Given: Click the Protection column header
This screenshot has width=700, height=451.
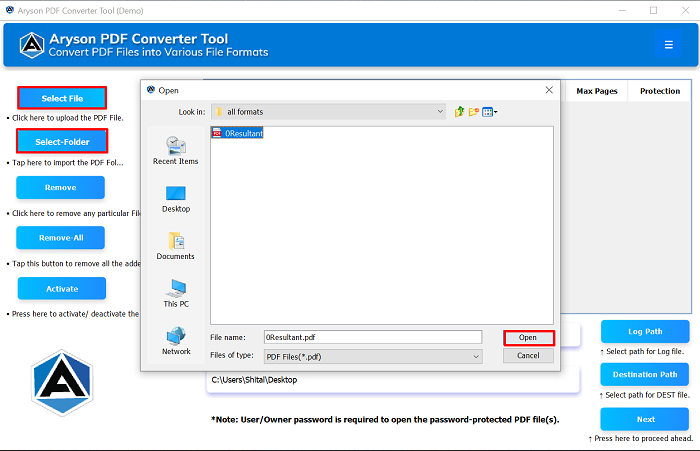Looking at the screenshot, I should (x=660, y=91).
